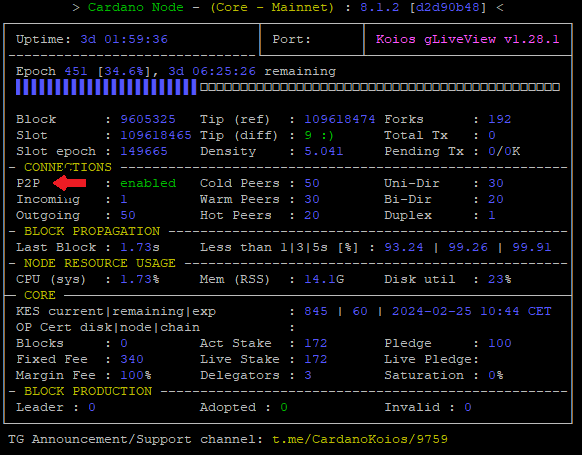Click the CORE section header
Screen dimensions: 582x455
click(40, 295)
